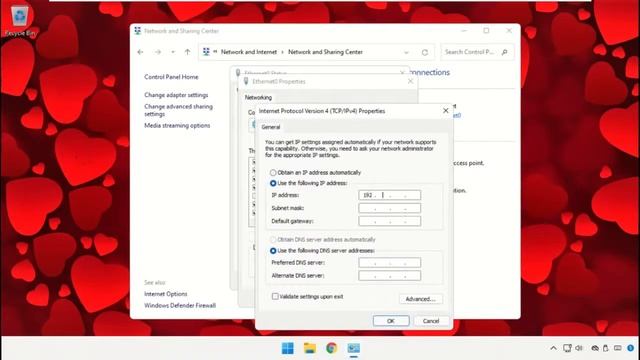Go up one level in Control Panel
This screenshot has height=360, width=640.
(187, 52)
